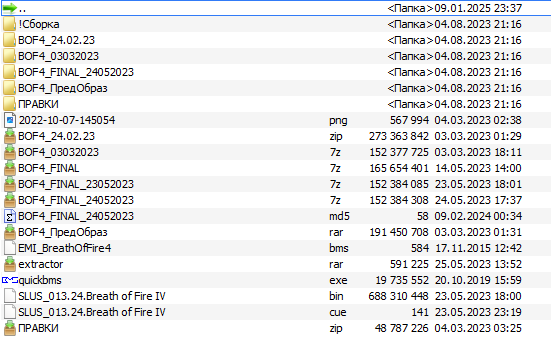551x360 pixels.
Task: Select file name extractor
Action: point(40,264)
